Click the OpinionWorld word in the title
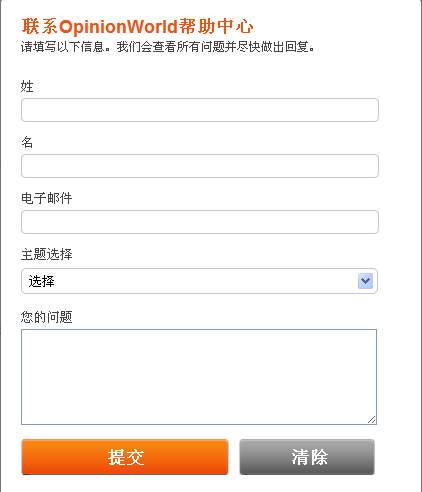Viewport: 422px width, 492px height. (118, 27)
